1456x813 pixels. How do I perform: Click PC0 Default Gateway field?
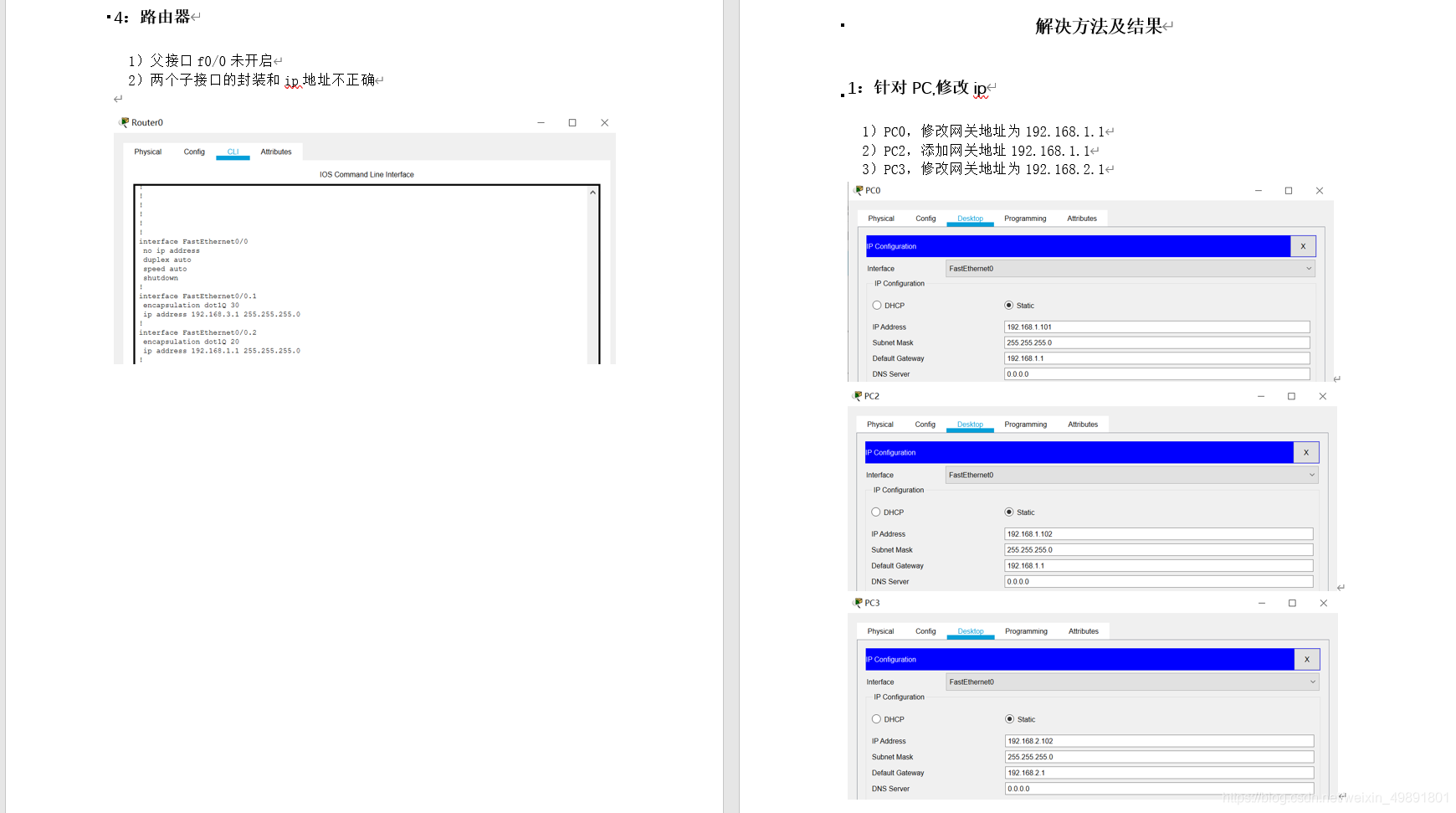pos(1157,358)
